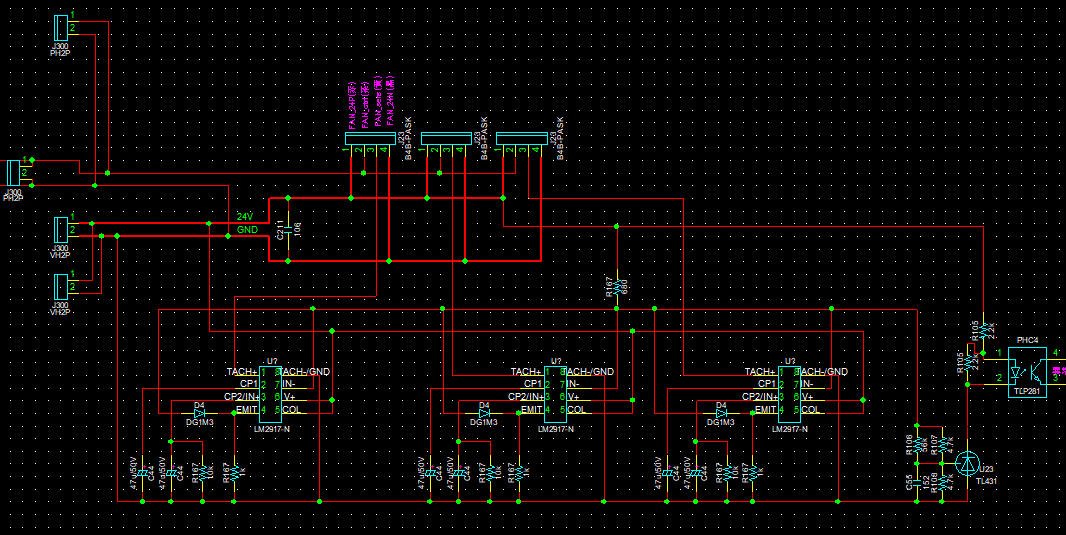Click the 24V net label
The image size is (1066, 535).
[245, 217]
